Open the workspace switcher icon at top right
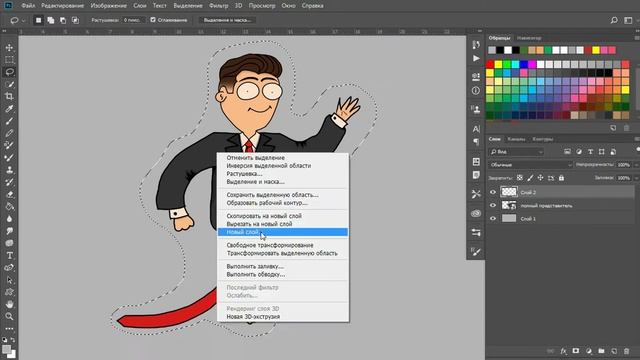Screen dimensions: 640x360 tap(628, 20)
